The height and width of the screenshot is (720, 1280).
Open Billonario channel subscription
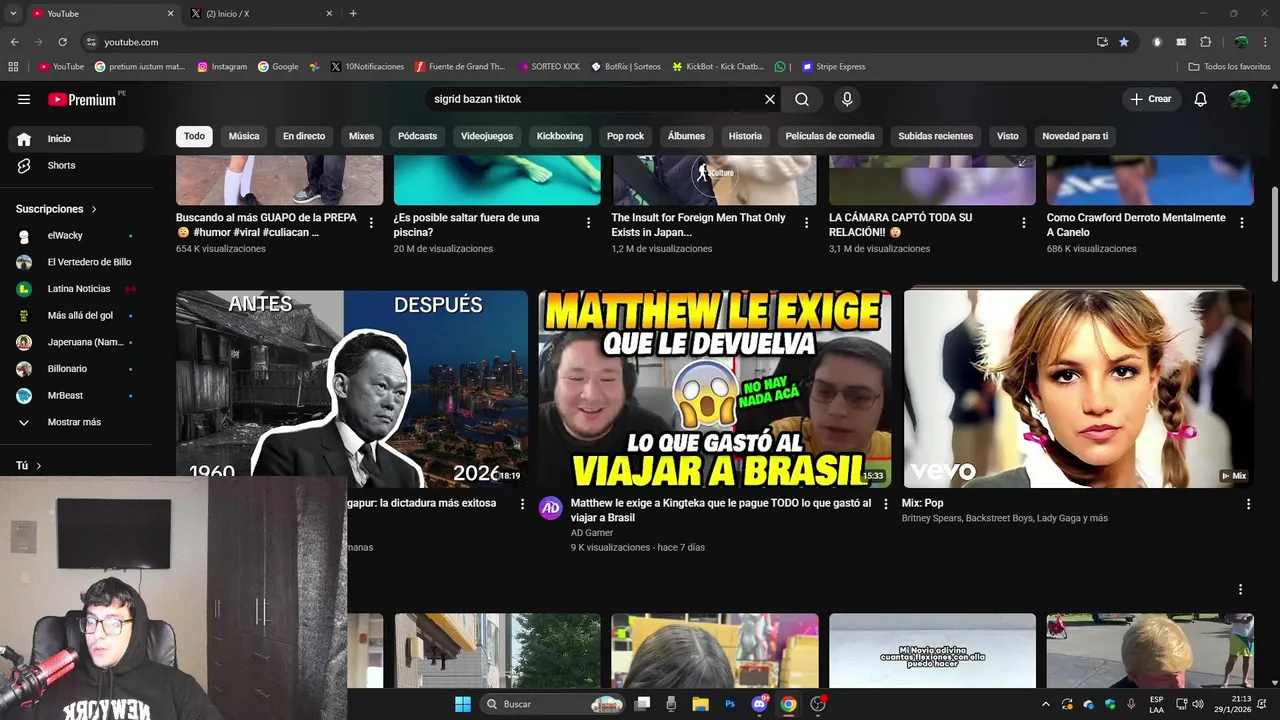pos(76,369)
